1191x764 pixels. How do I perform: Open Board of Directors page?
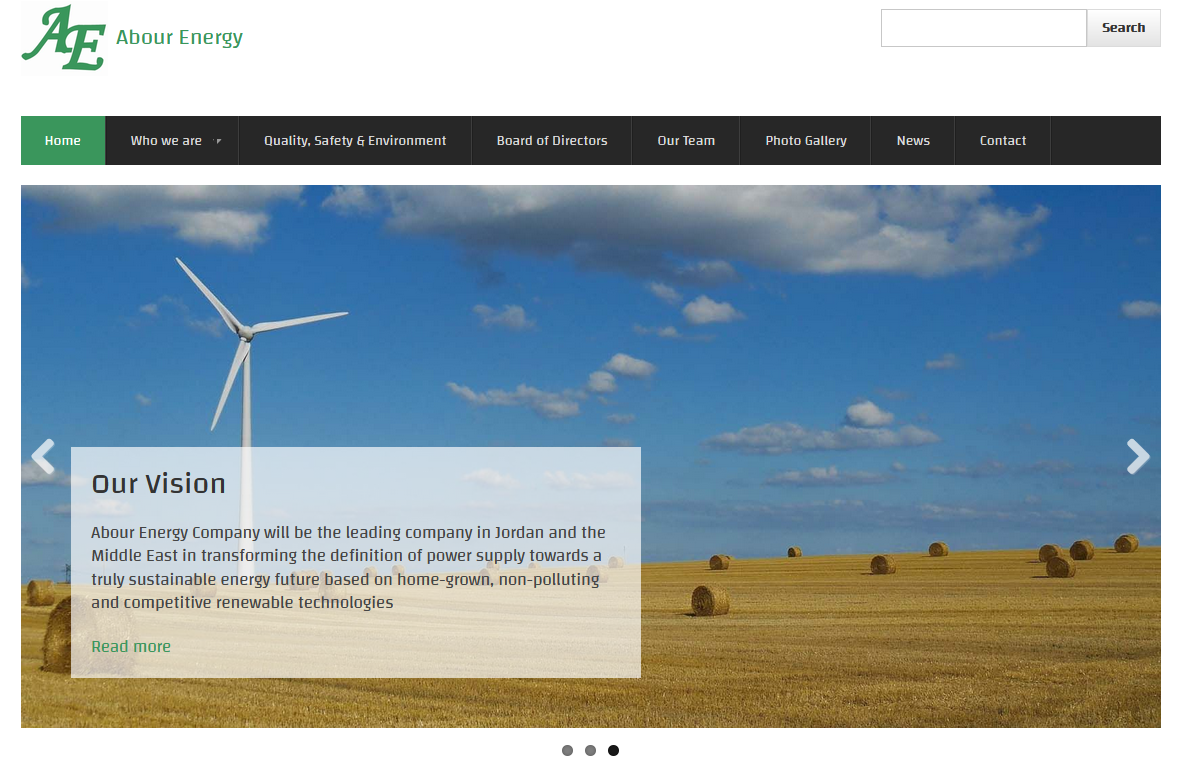(552, 140)
